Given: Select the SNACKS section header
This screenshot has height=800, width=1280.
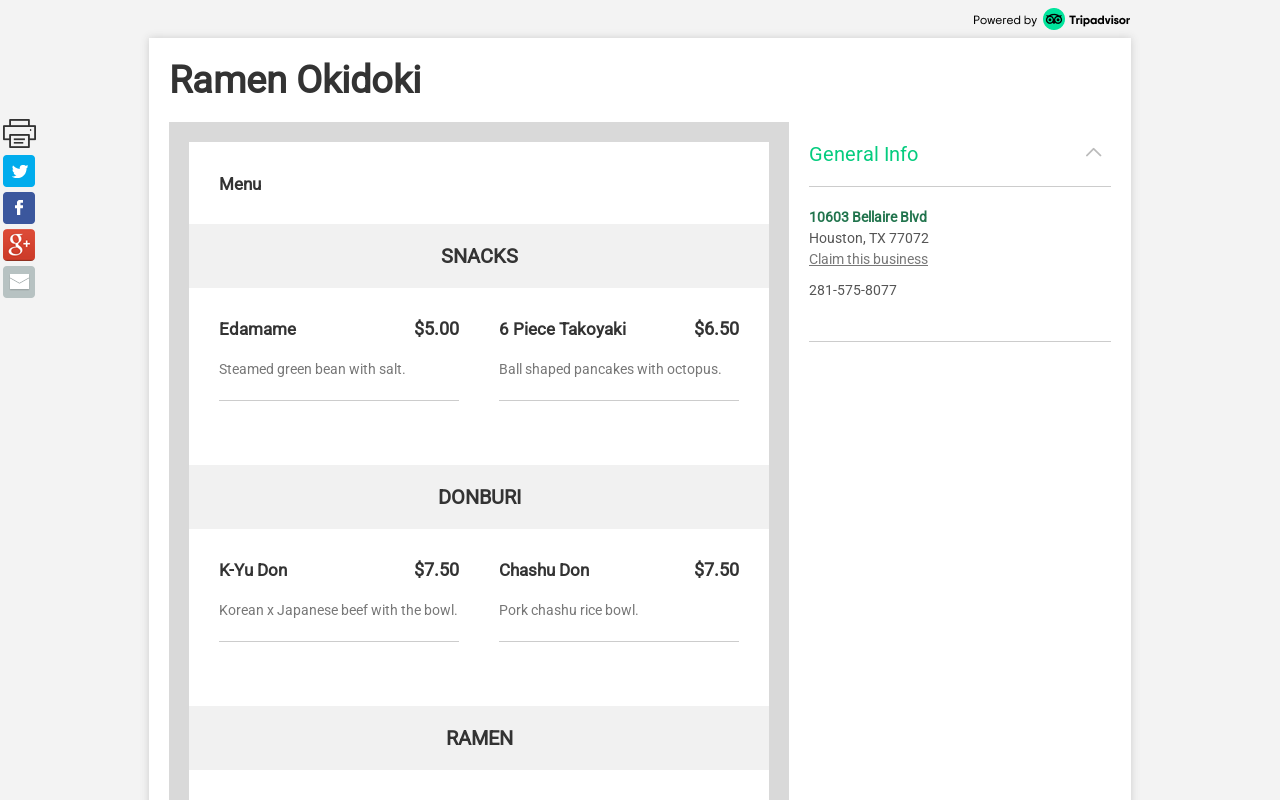Looking at the screenshot, I should tap(479, 256).
